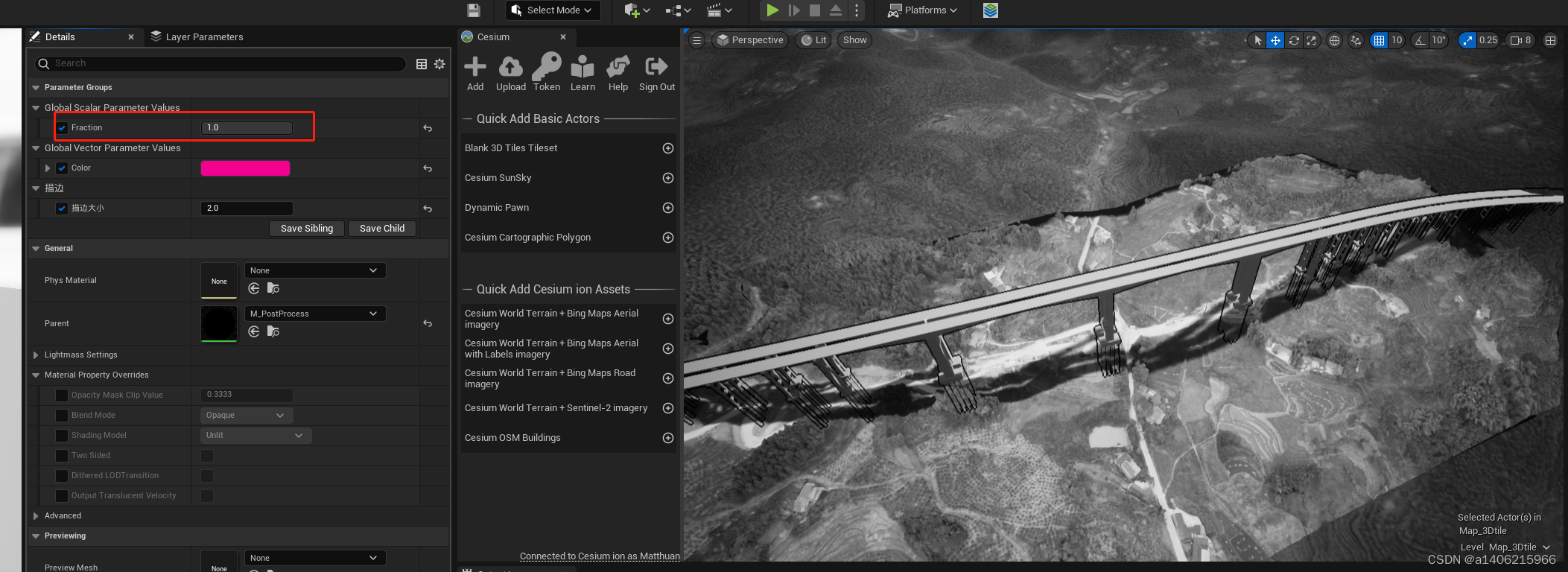This screenshot has width=1568, height=572.
Task: Switch to the Layer Parameters tab
Action: click(x=197, y=37)
